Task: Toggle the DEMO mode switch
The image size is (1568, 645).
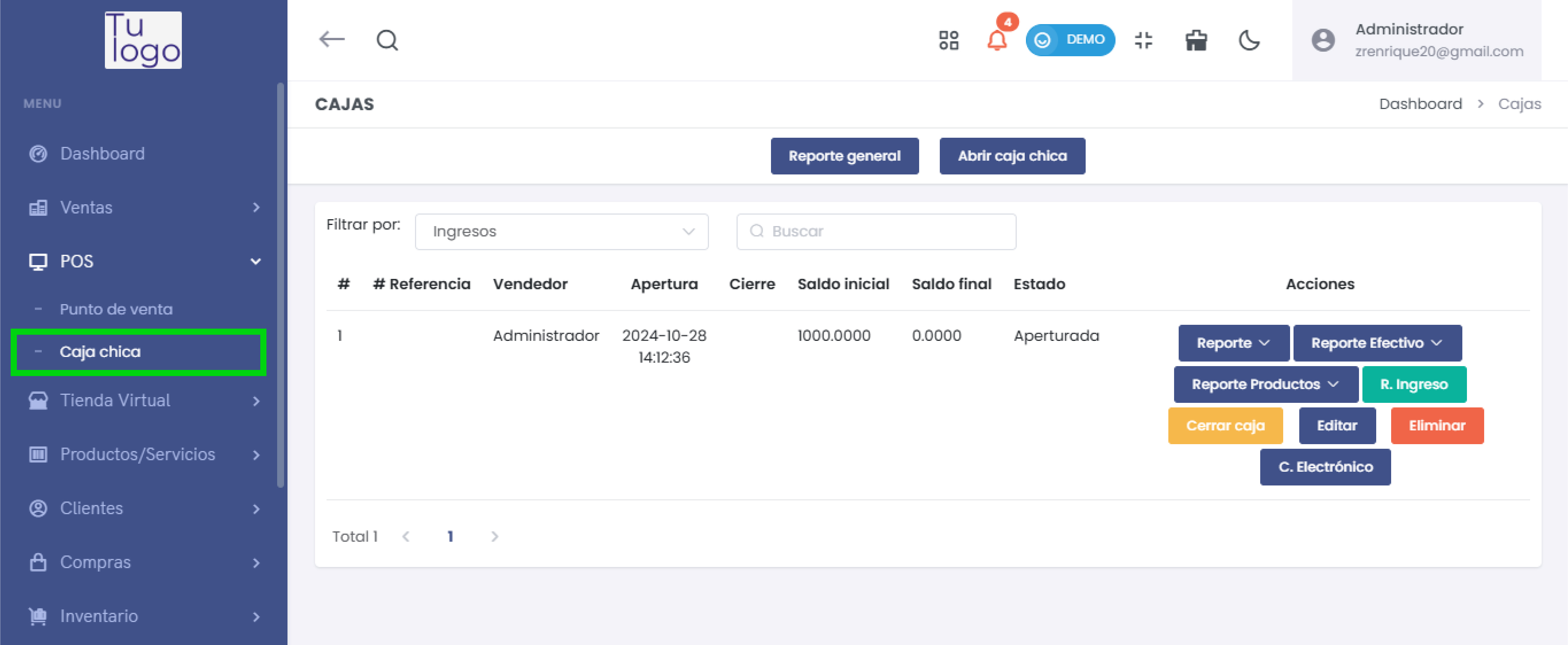Action: pos(1070,40)
